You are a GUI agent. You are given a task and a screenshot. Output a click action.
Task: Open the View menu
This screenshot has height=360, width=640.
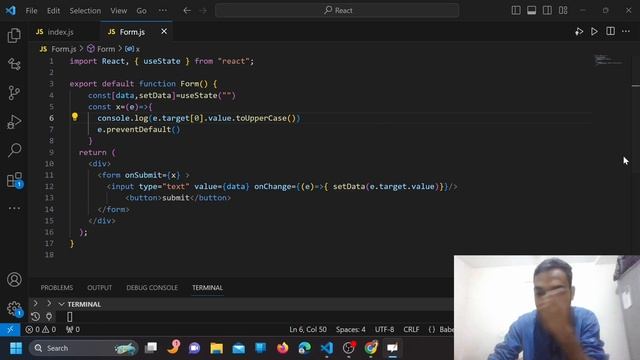[118, 11]
